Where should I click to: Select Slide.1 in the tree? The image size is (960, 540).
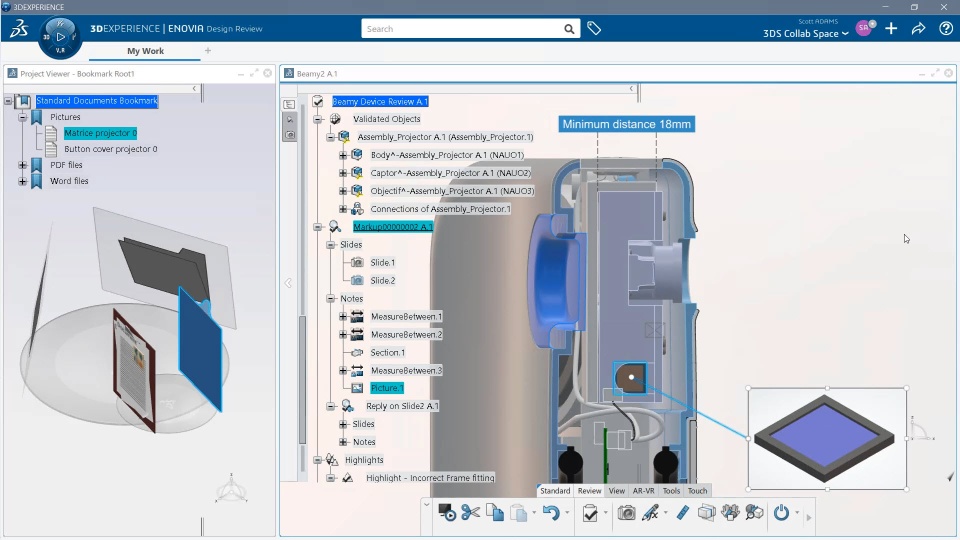(x=383, y=263)
